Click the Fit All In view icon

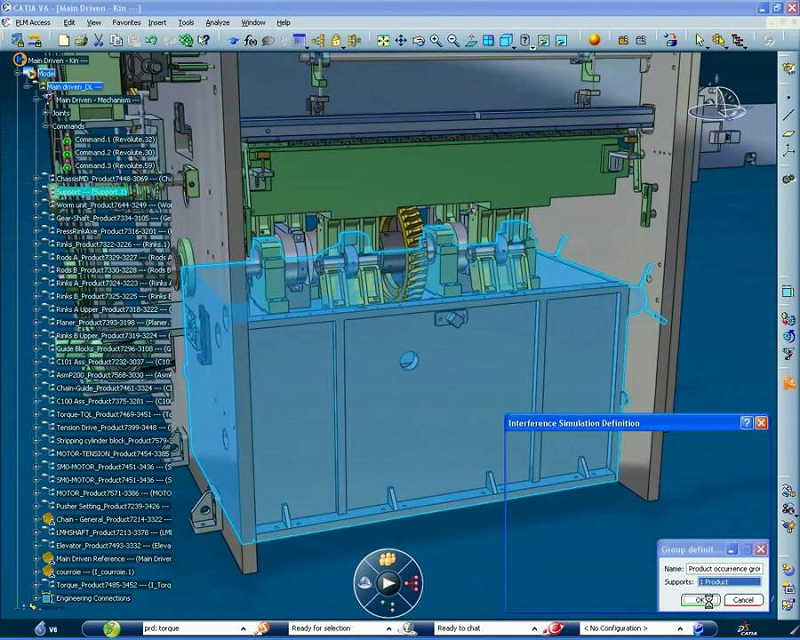[383, 40]
